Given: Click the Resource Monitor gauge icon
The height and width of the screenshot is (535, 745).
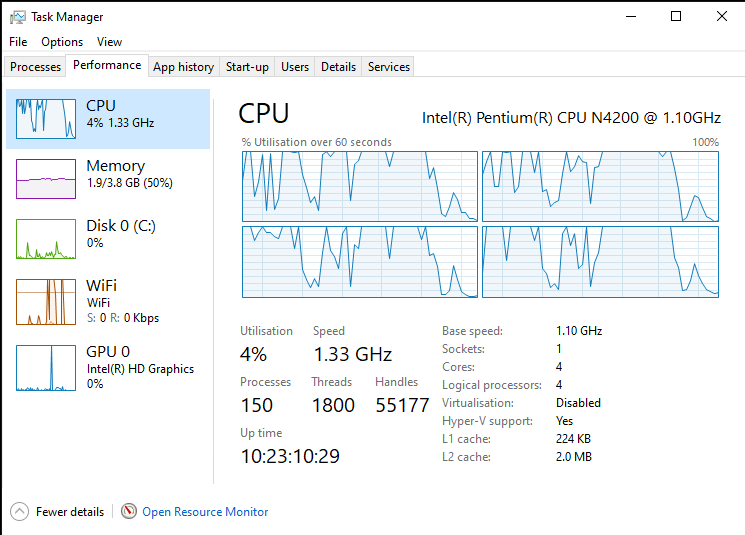Looking at the screenshot, I should (129, 511).
